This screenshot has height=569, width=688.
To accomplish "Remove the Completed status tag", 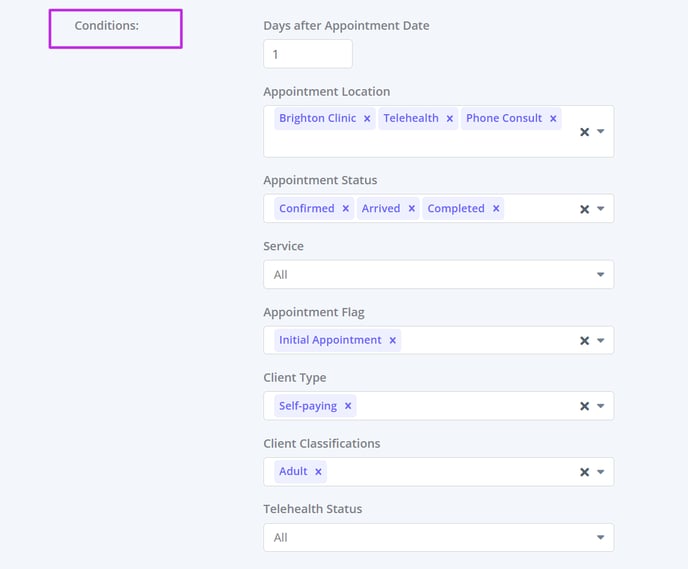I will pyautogui.click(x=496, y=208).
